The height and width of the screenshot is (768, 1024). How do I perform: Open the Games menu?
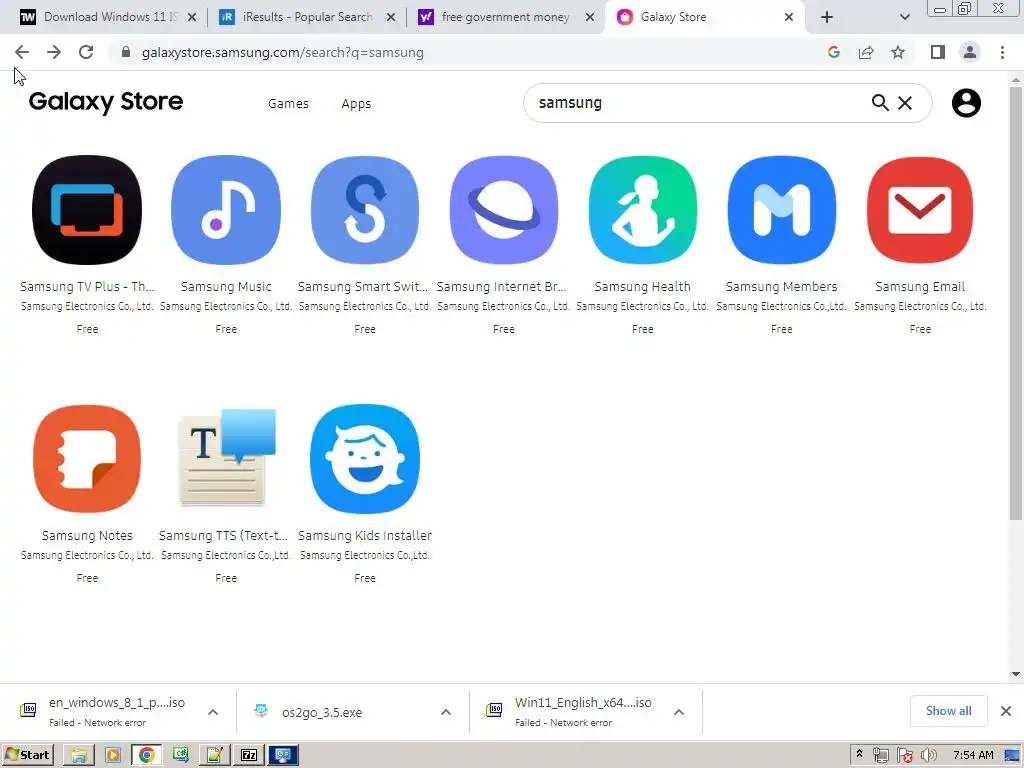288,103
